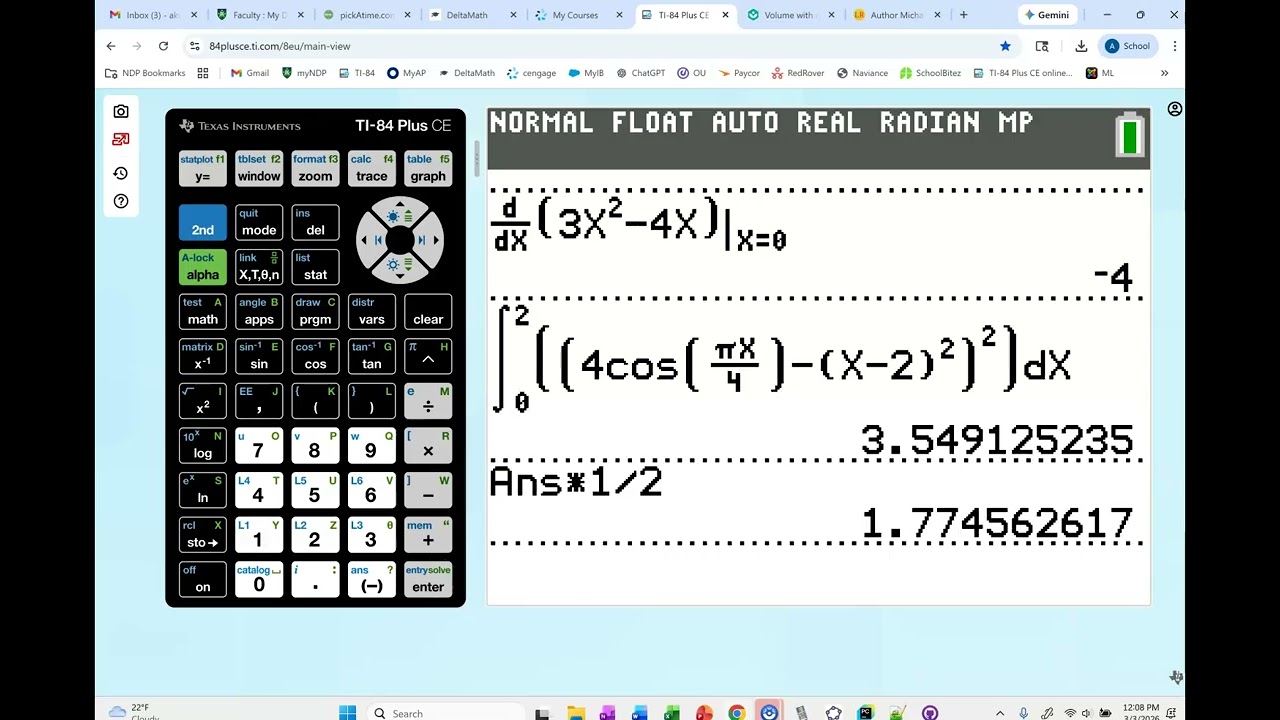Click the red screen capture icon
Viewport: 1280px width, 720px height.
tap(121, 140)
